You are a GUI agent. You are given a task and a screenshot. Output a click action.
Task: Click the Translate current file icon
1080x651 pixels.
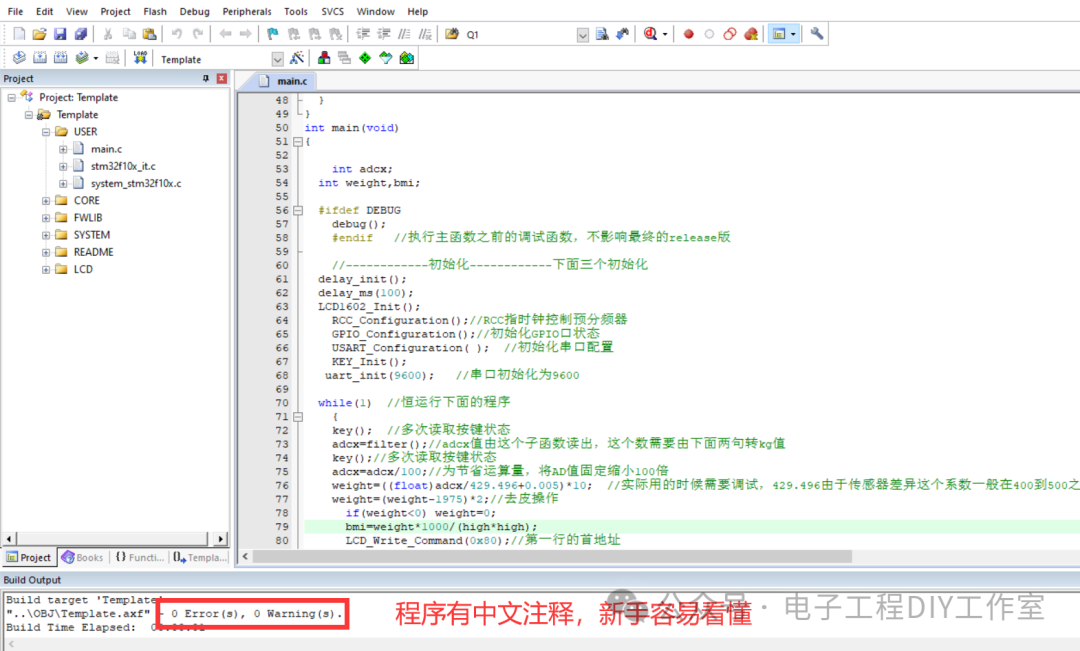point(19,58)
